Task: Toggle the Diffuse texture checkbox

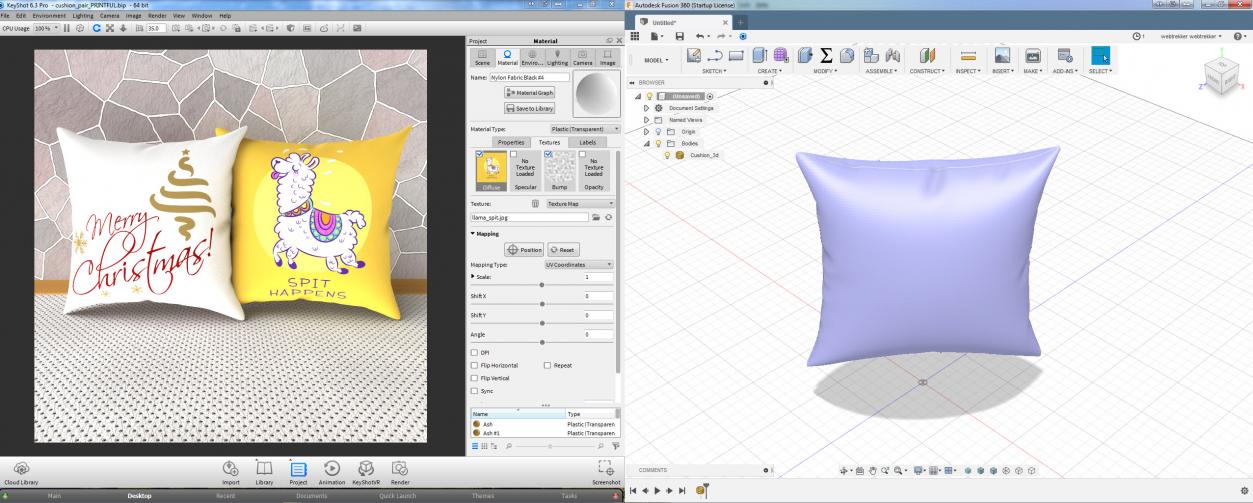Action: tap(479, 154)
